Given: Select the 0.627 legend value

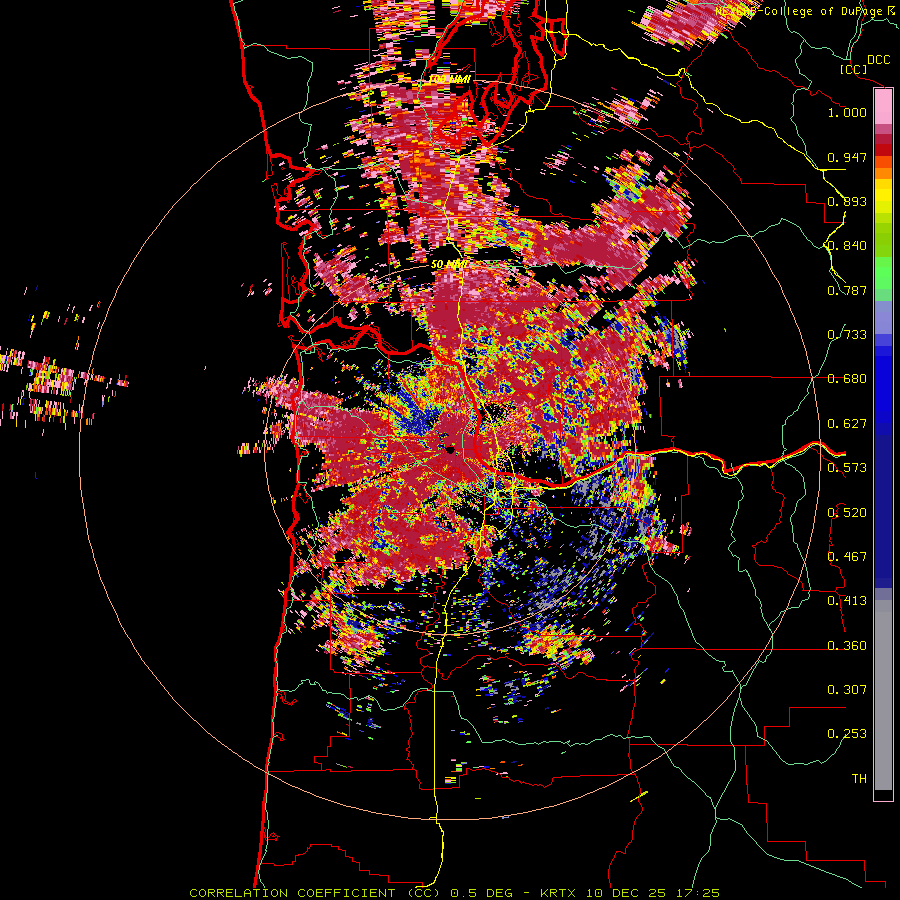Looking at the screenshot, I should (x=847, y=424).
